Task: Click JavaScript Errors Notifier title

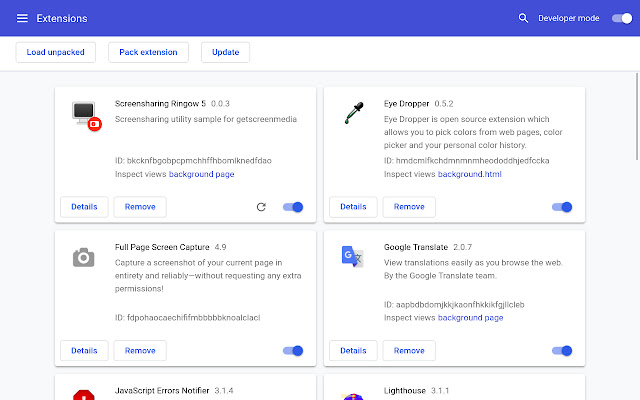Action: point(162,391)
